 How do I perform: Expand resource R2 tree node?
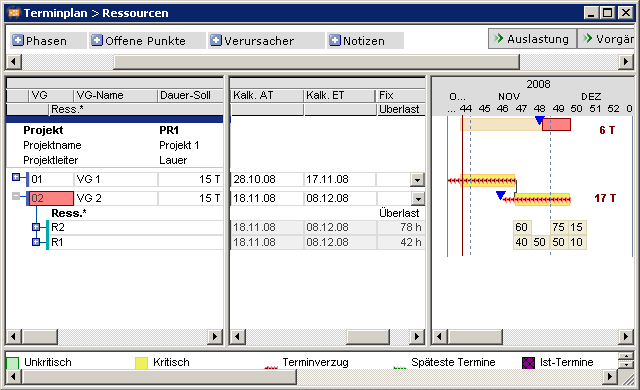(x=36, y=227)
